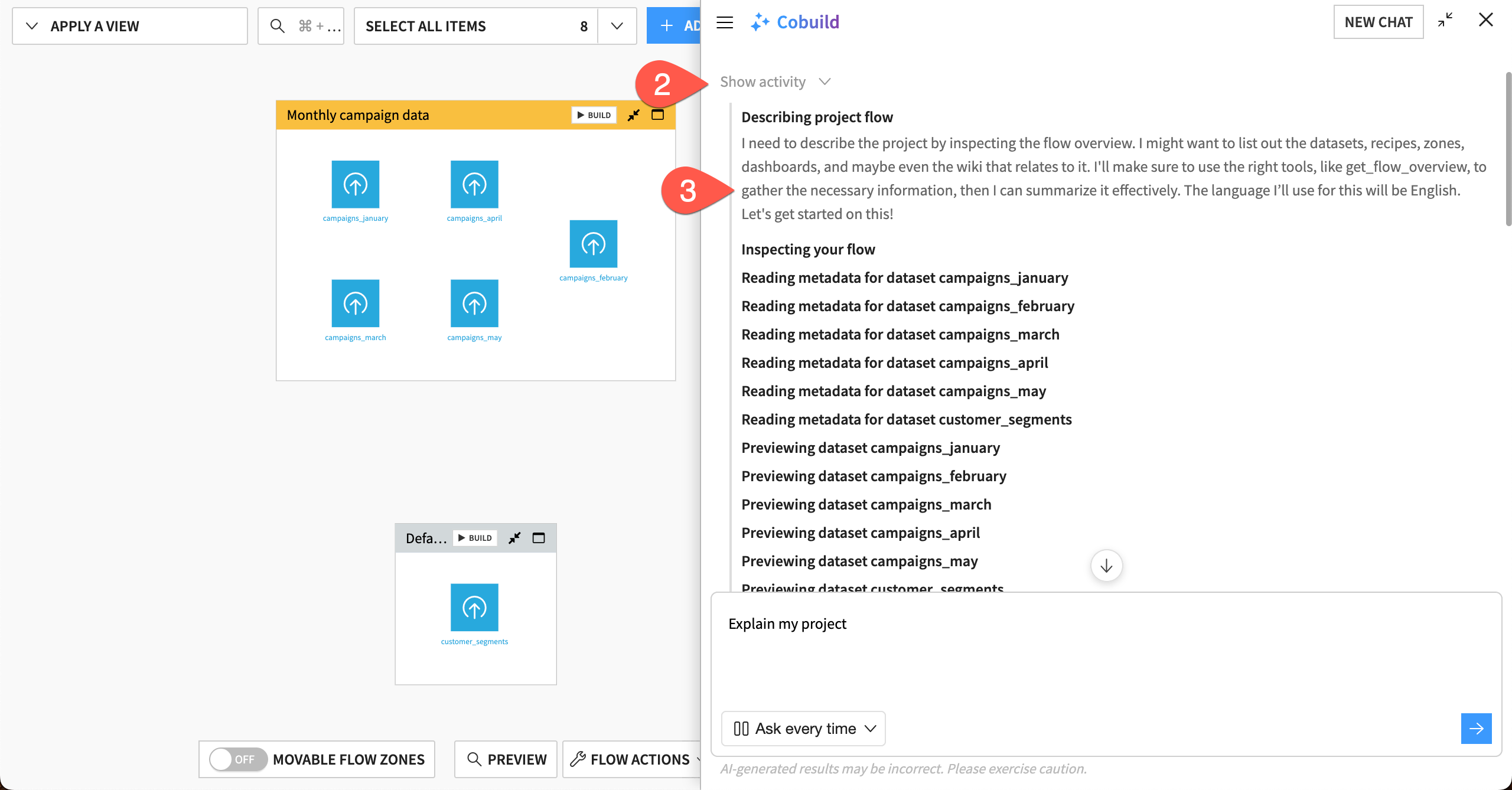Click the chat panel vertical scrollbar
This screenshot has width=1512, height=790.
coord(1508,149)
